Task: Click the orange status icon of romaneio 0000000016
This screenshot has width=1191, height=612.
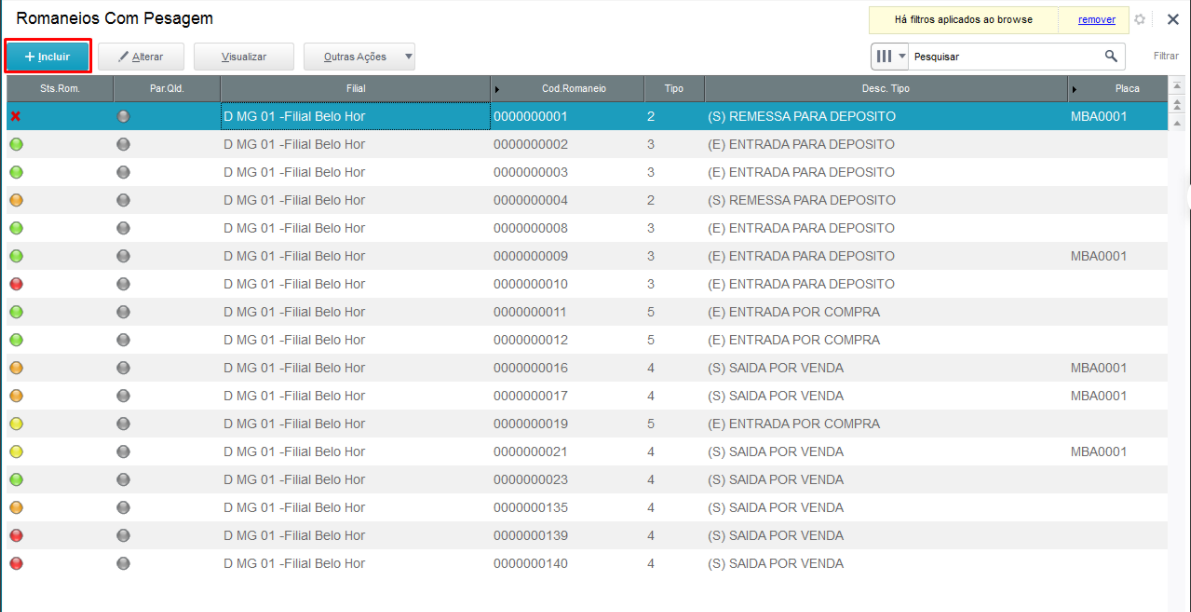Action: (16, 368)
